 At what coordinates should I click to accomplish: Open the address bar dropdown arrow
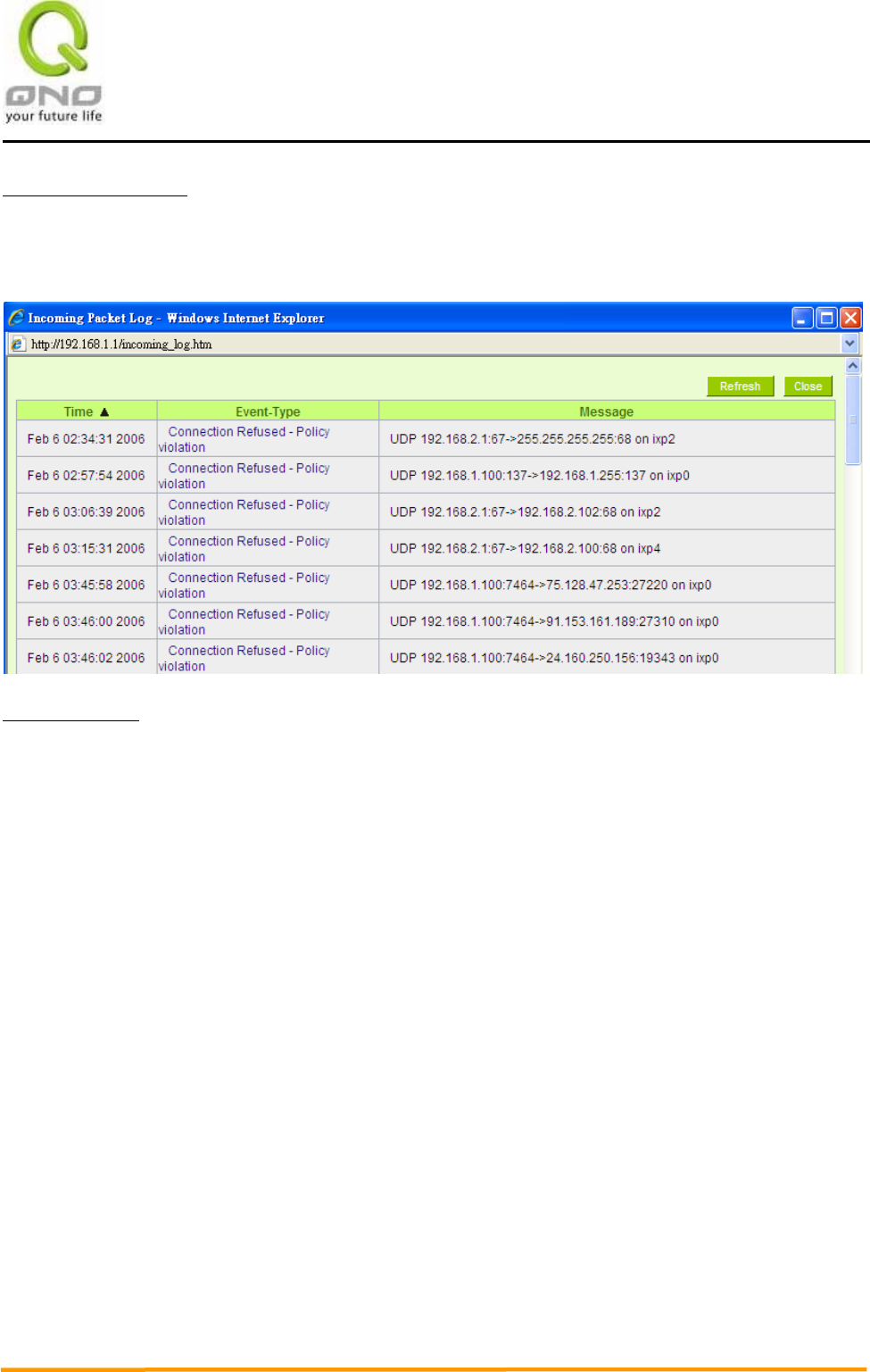click(x=850, y=344)
